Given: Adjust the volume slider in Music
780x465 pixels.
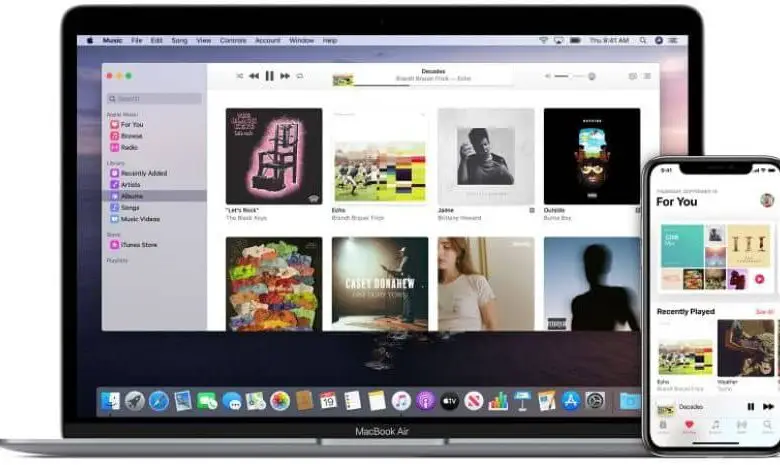Looking at the screenshot, I should click(x=571, y=76).
